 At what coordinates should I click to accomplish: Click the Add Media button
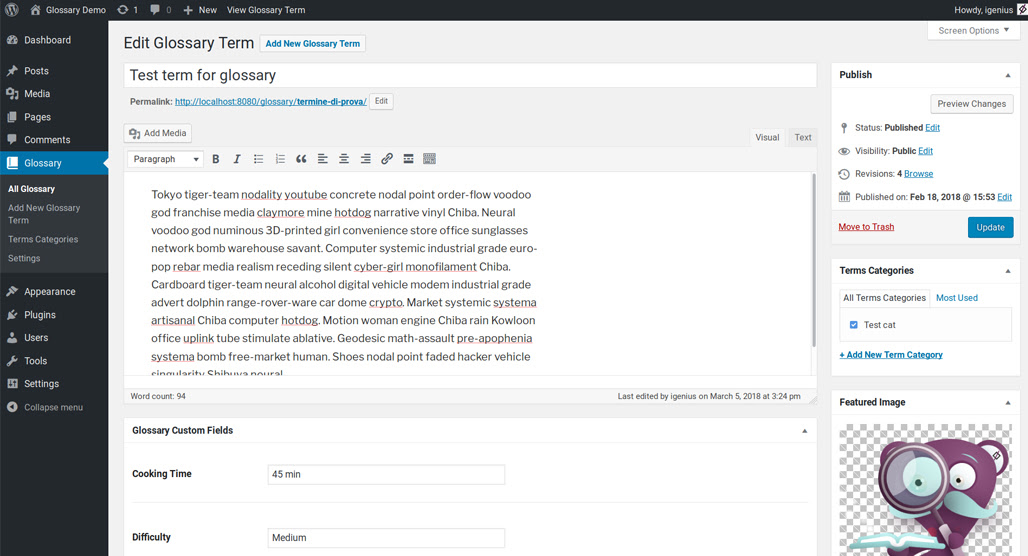pos(157,133)
